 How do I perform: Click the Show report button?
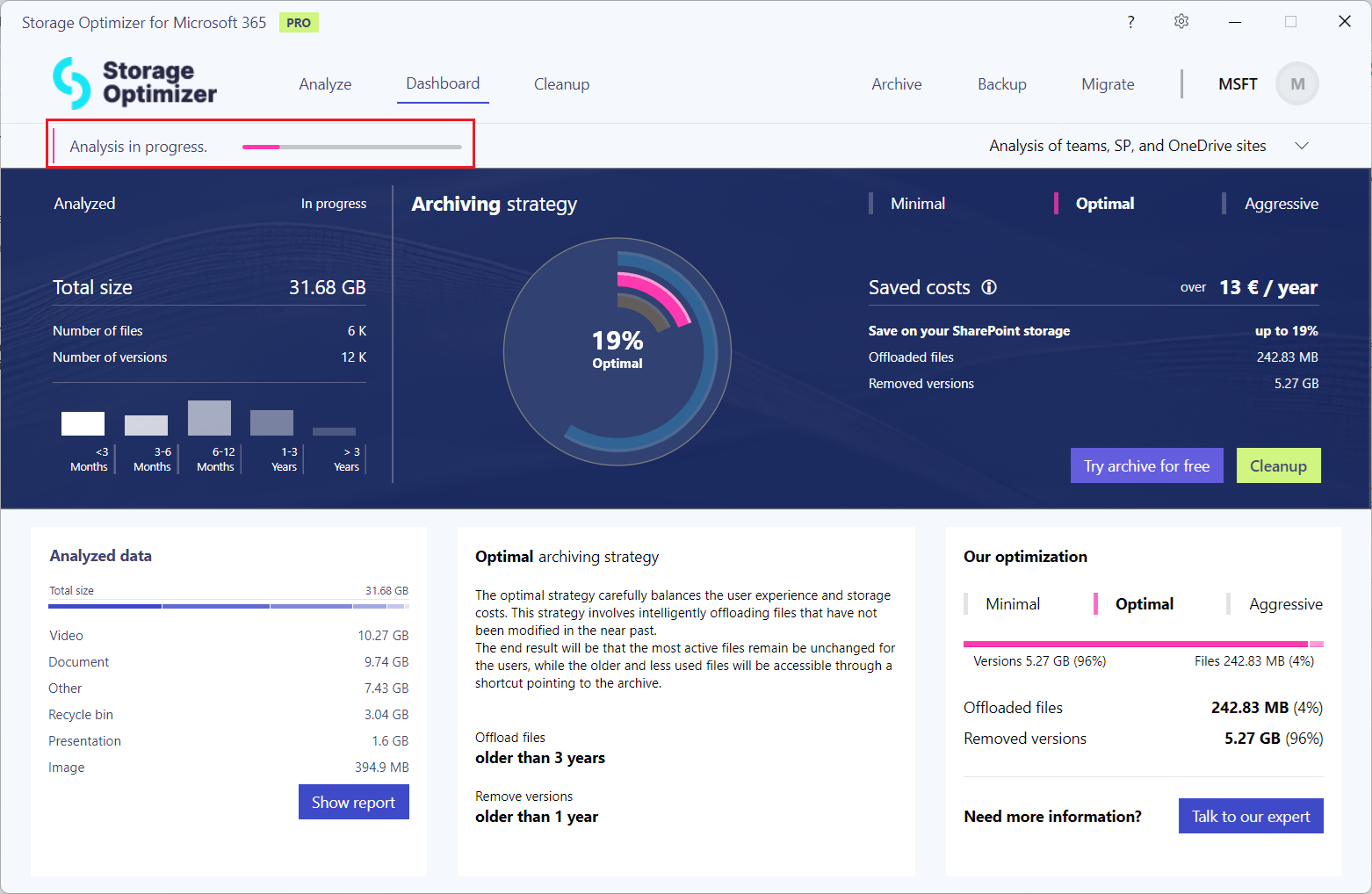(x=353, y=802)
